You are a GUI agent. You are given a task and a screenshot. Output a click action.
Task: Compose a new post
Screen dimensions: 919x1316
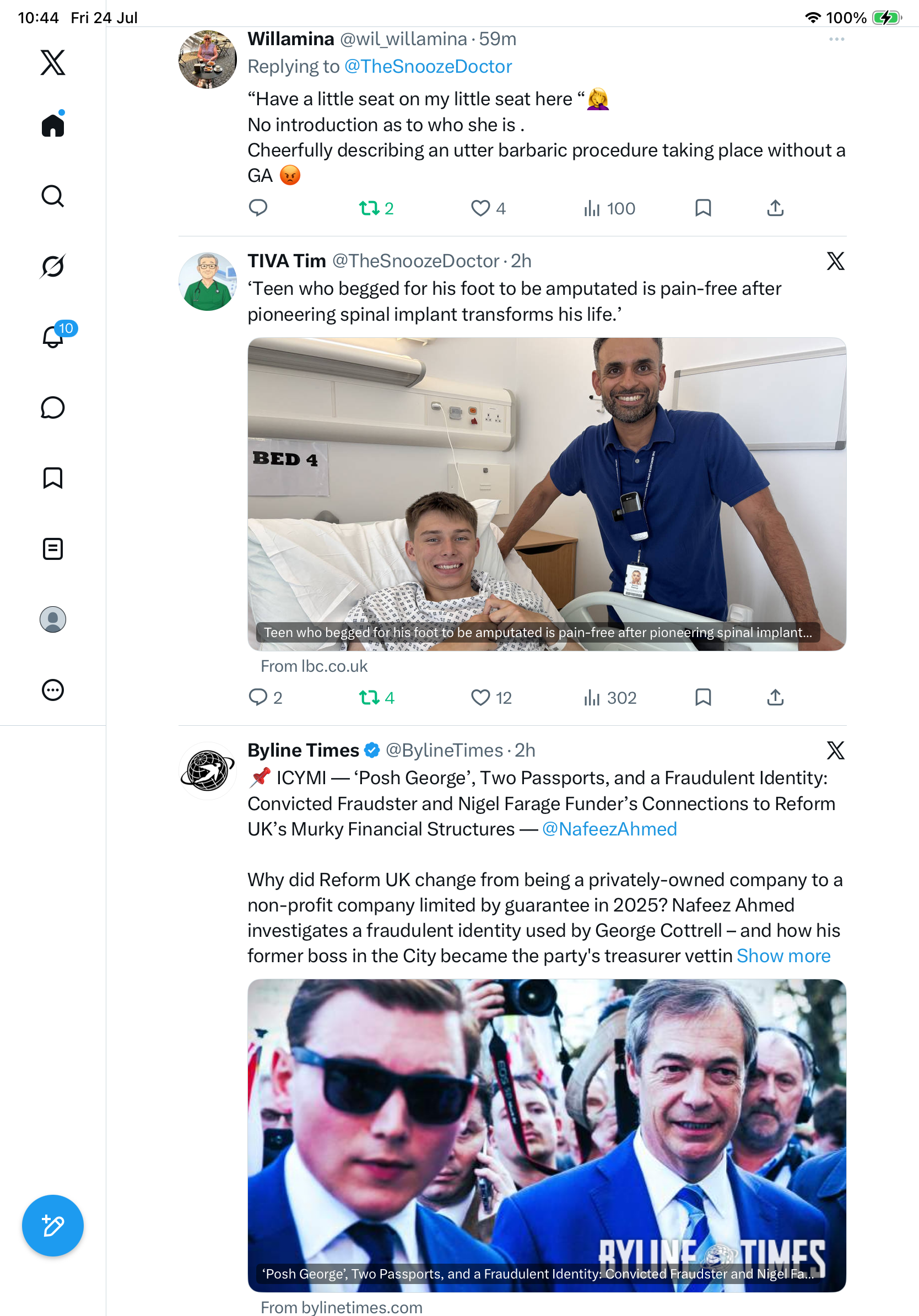[x=53, y=1226]
